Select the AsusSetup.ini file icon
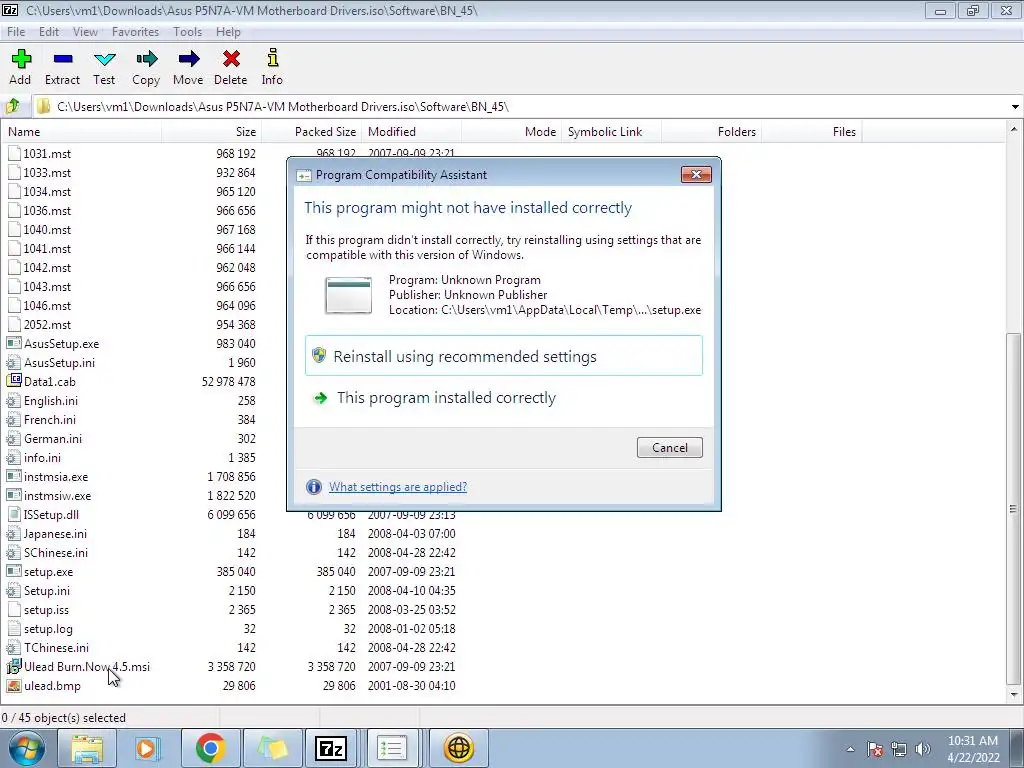 (14, 362)
